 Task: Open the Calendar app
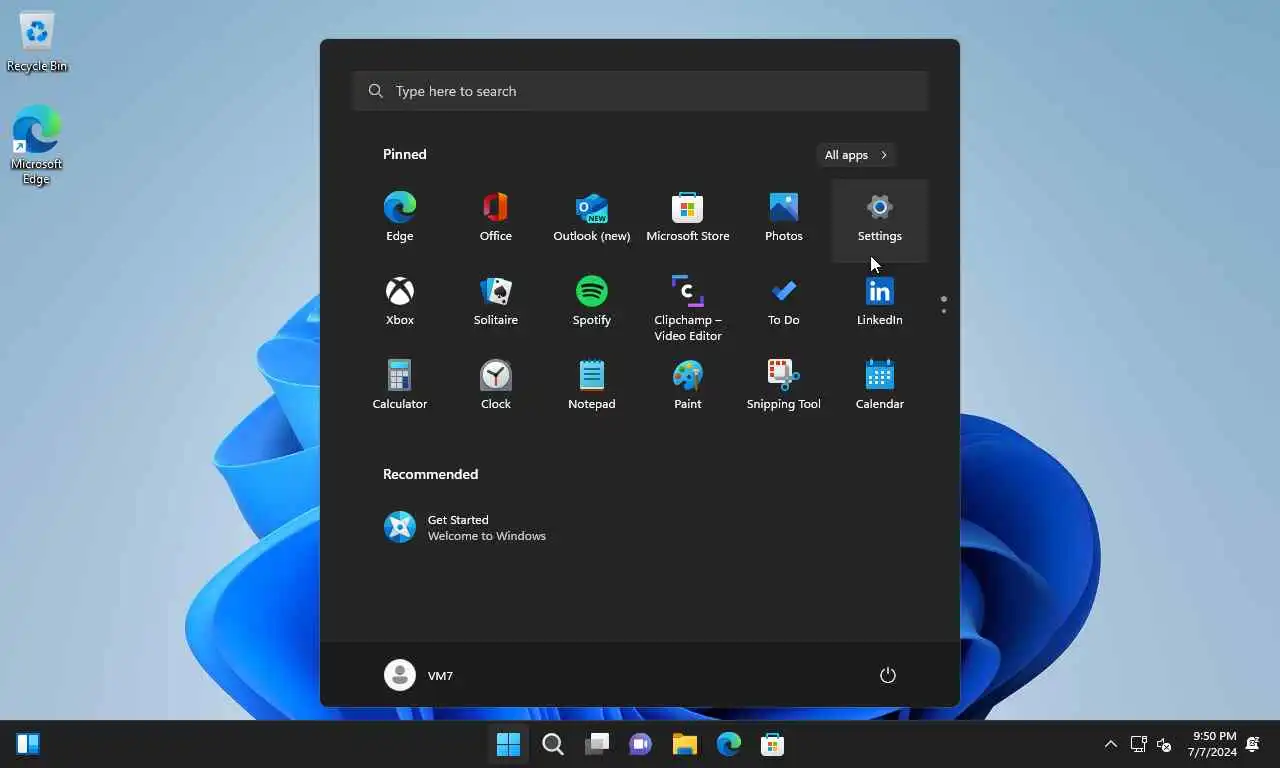click(880, 387)
